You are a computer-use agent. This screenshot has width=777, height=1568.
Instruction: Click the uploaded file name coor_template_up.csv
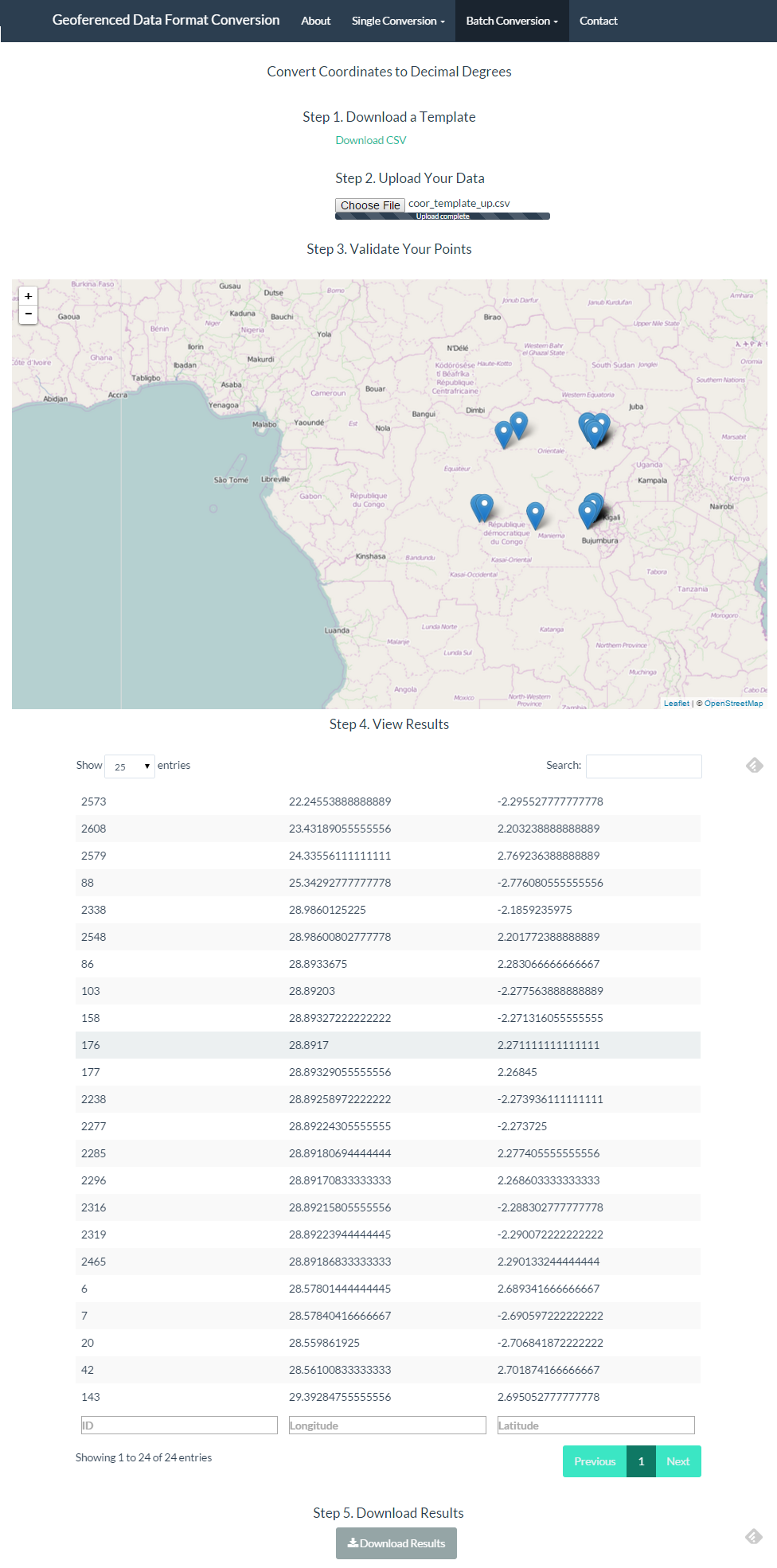pyautogui.click(x=459, y=204)
